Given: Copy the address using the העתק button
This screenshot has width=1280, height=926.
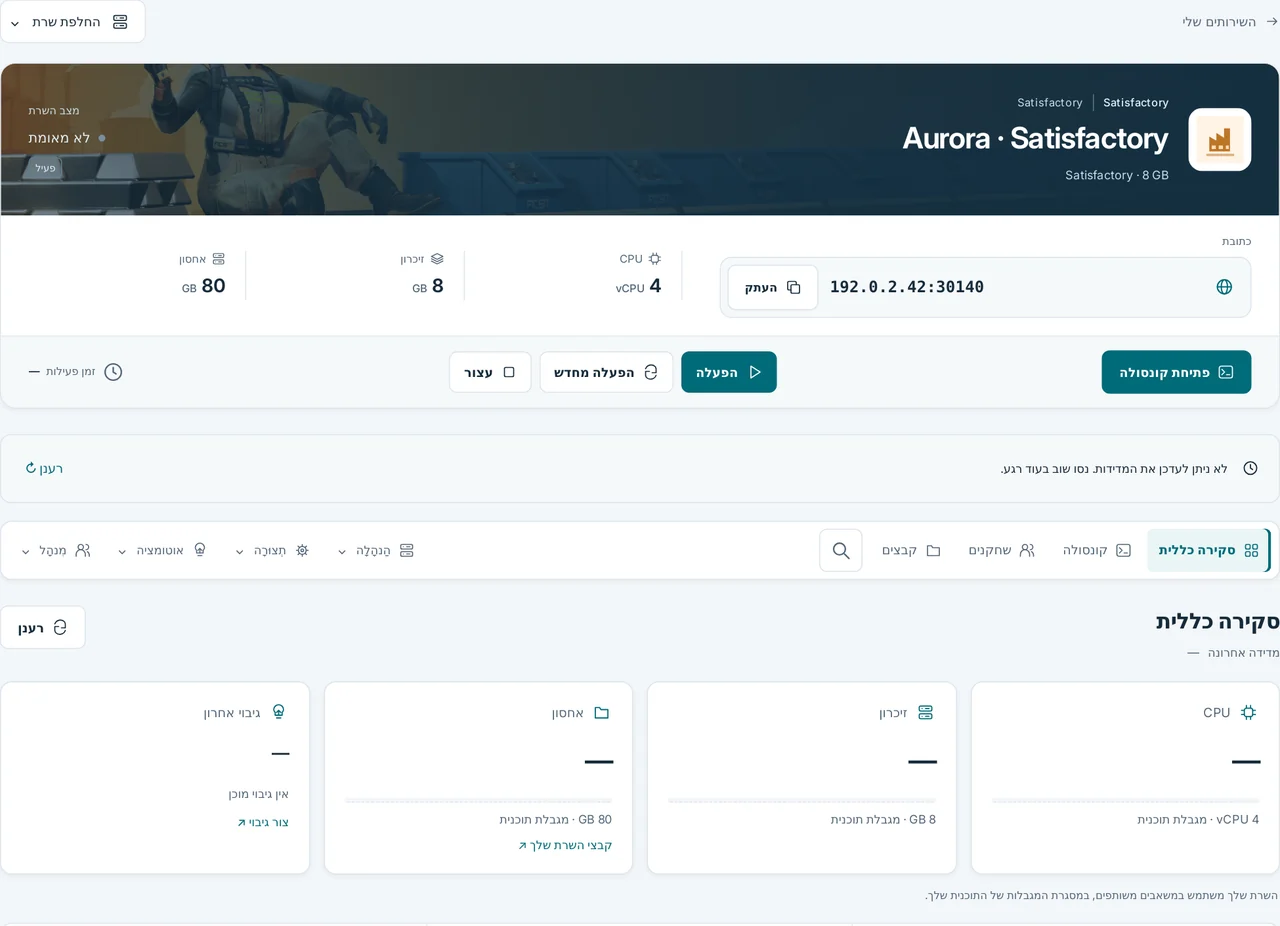Looking at the screenshot, I should tap(773, 288).
